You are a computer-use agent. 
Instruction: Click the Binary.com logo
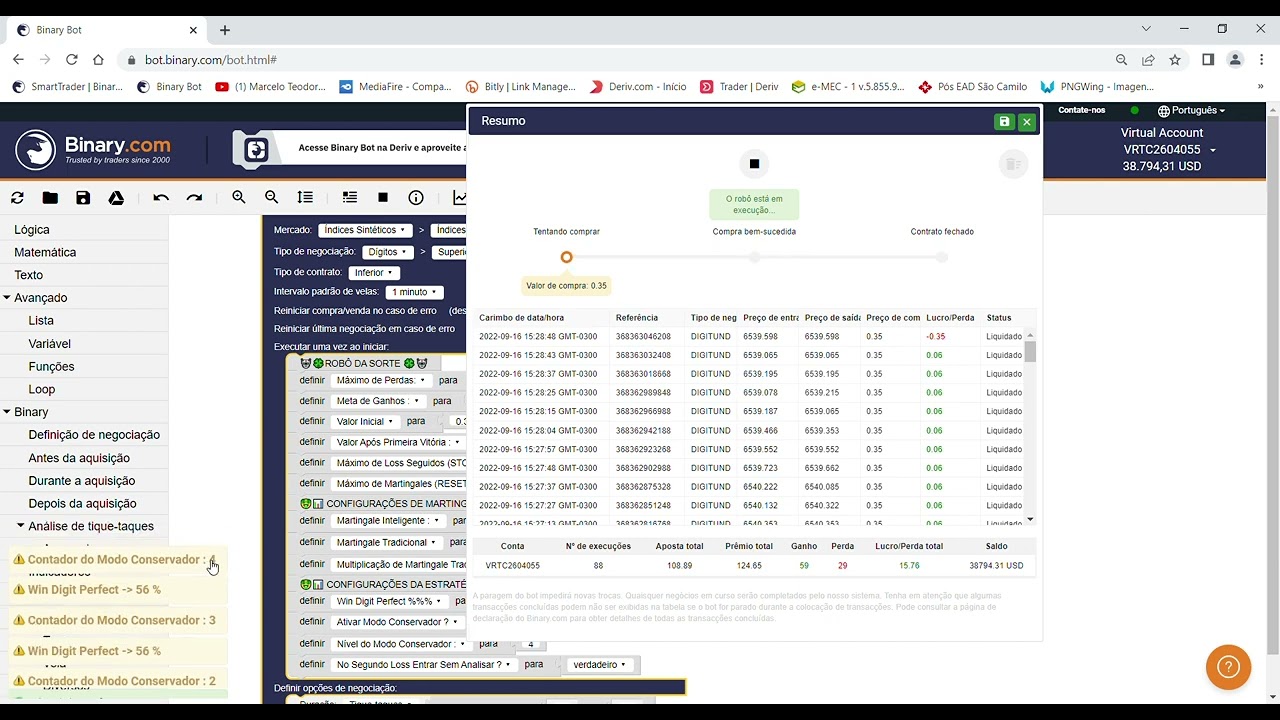tap(93, 150)
